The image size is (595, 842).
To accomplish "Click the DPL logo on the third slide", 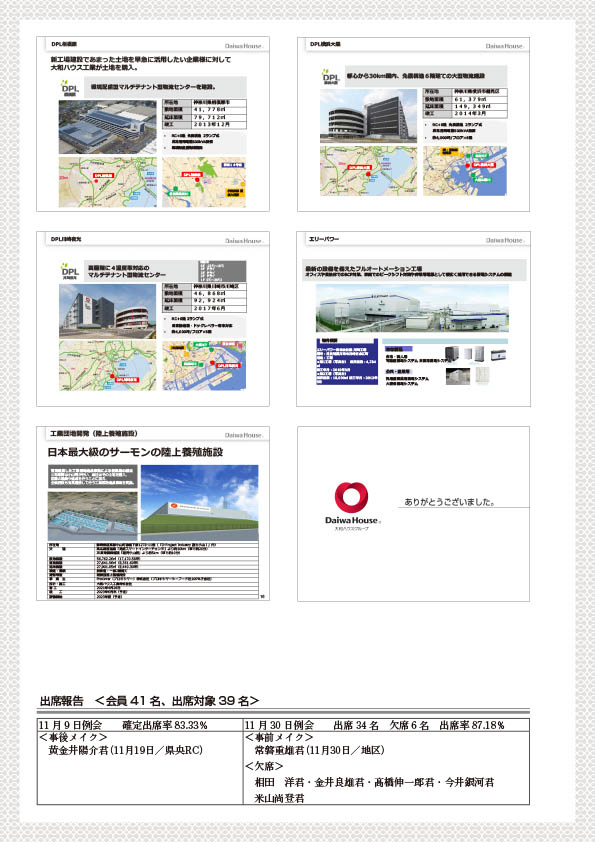I will [x=70, y=271].
